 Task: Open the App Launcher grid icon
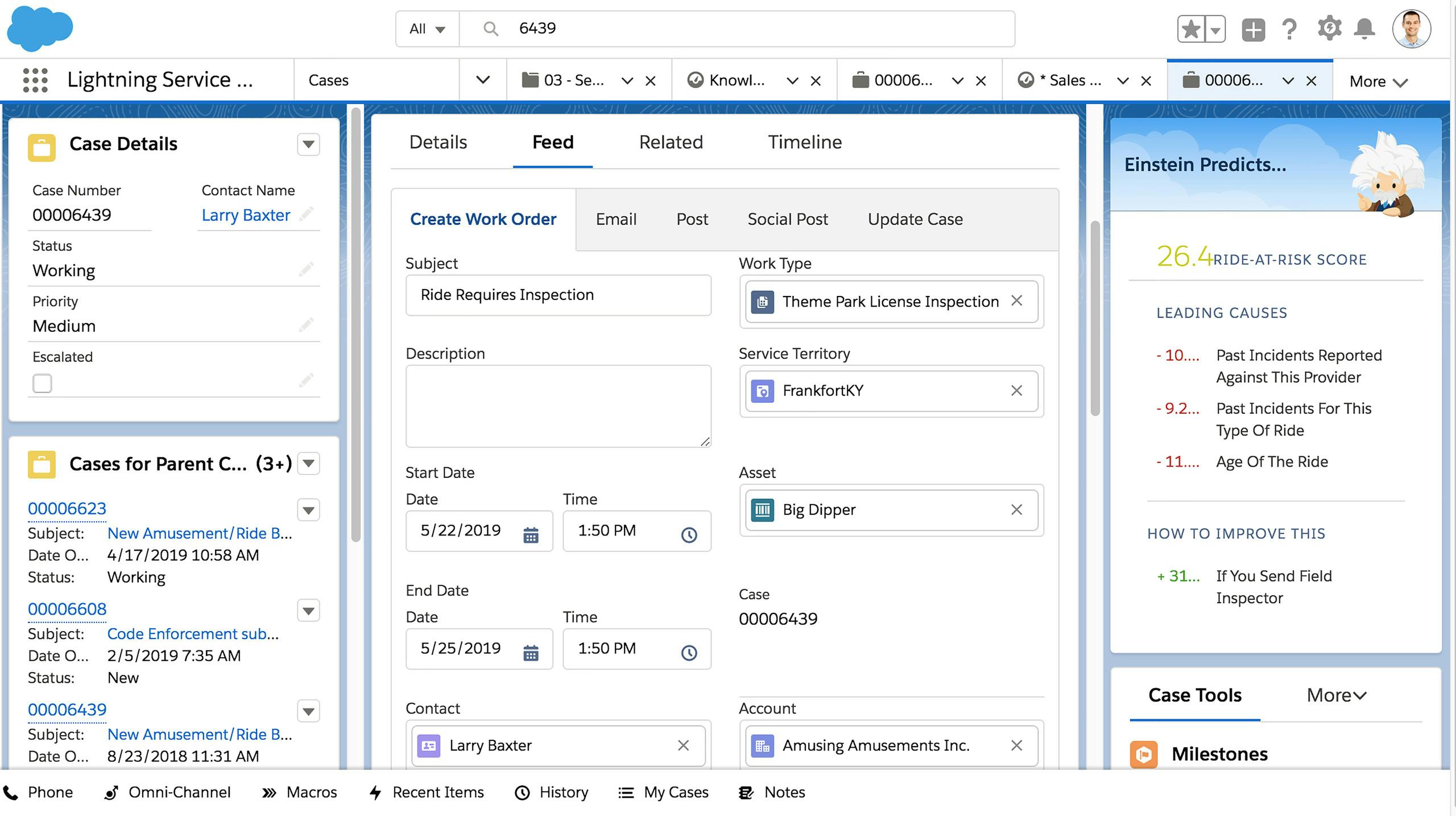pos(35,80)
